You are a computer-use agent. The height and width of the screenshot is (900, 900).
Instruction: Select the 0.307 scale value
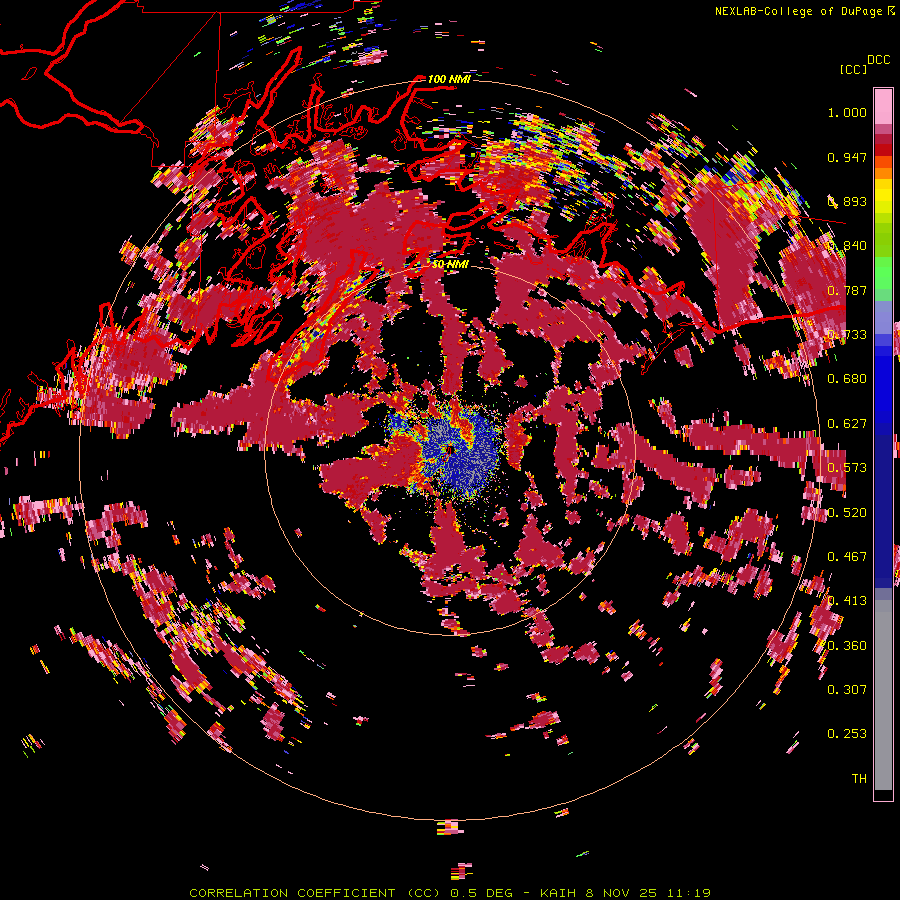[847, 690]
